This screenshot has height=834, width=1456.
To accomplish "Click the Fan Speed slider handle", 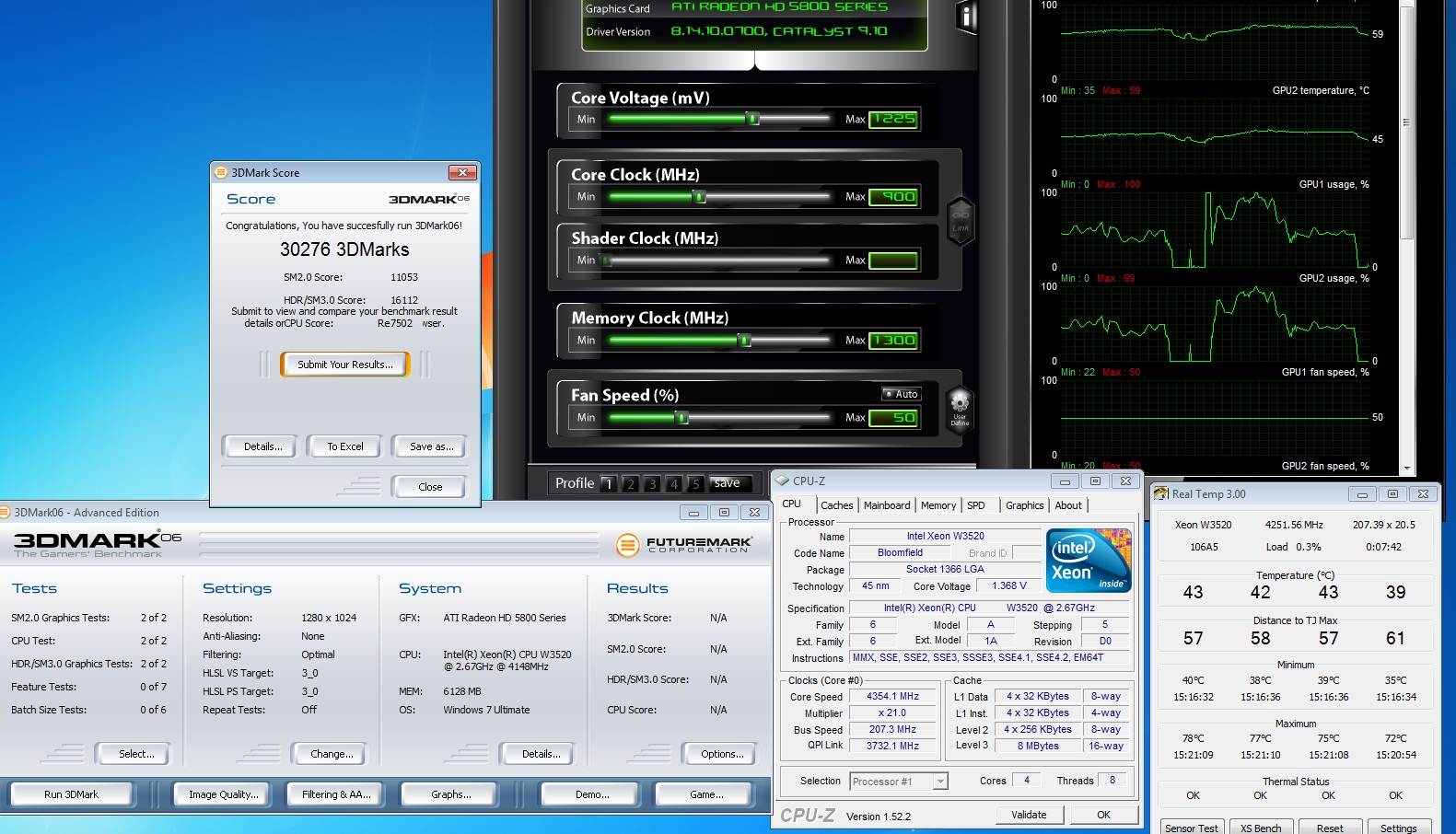I will point(682,418).
